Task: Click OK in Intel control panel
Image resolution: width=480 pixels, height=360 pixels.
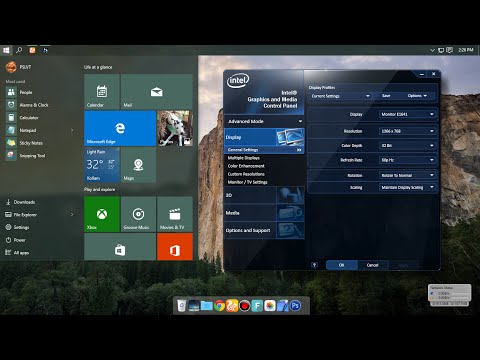Action: click(x=341, y=265)
